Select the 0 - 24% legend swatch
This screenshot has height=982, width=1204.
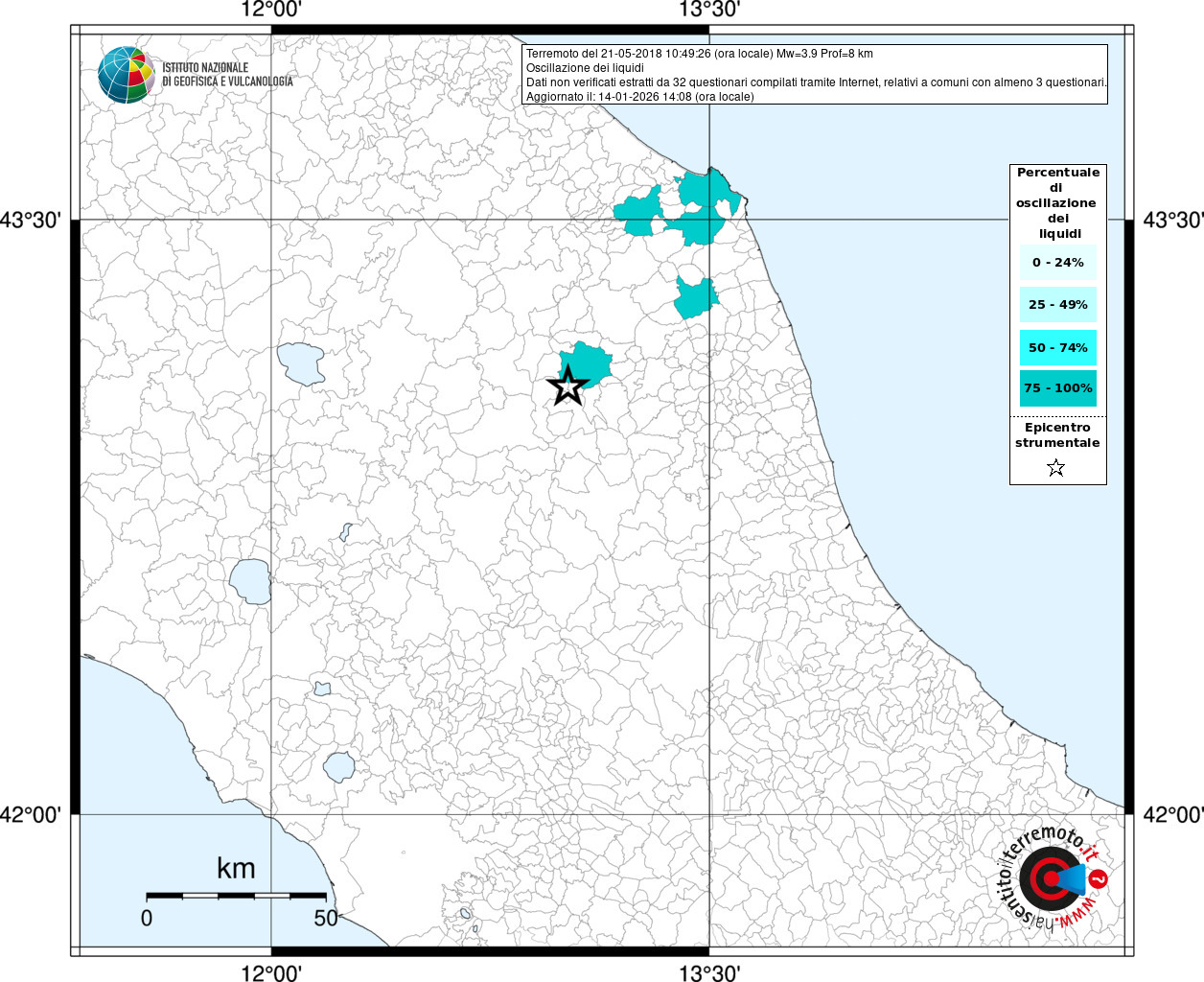pos(1058,262)
